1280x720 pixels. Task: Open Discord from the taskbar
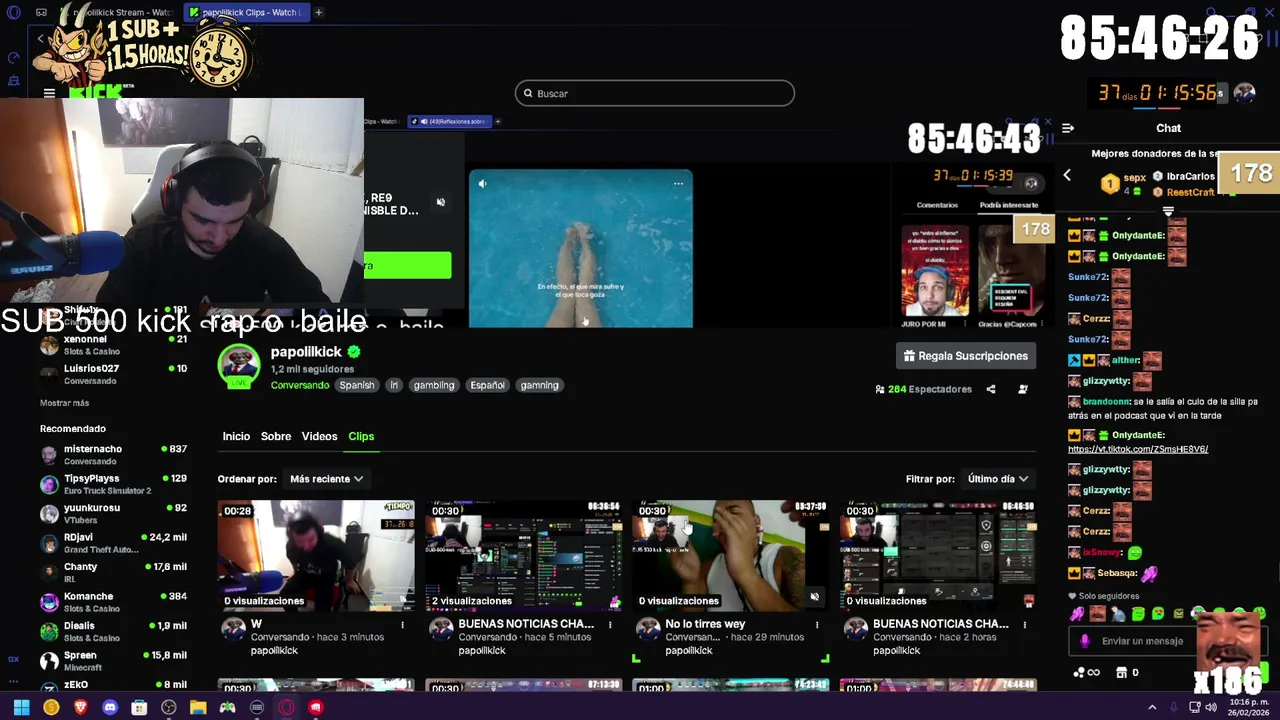pyautogui.click(x=110, y=707)
